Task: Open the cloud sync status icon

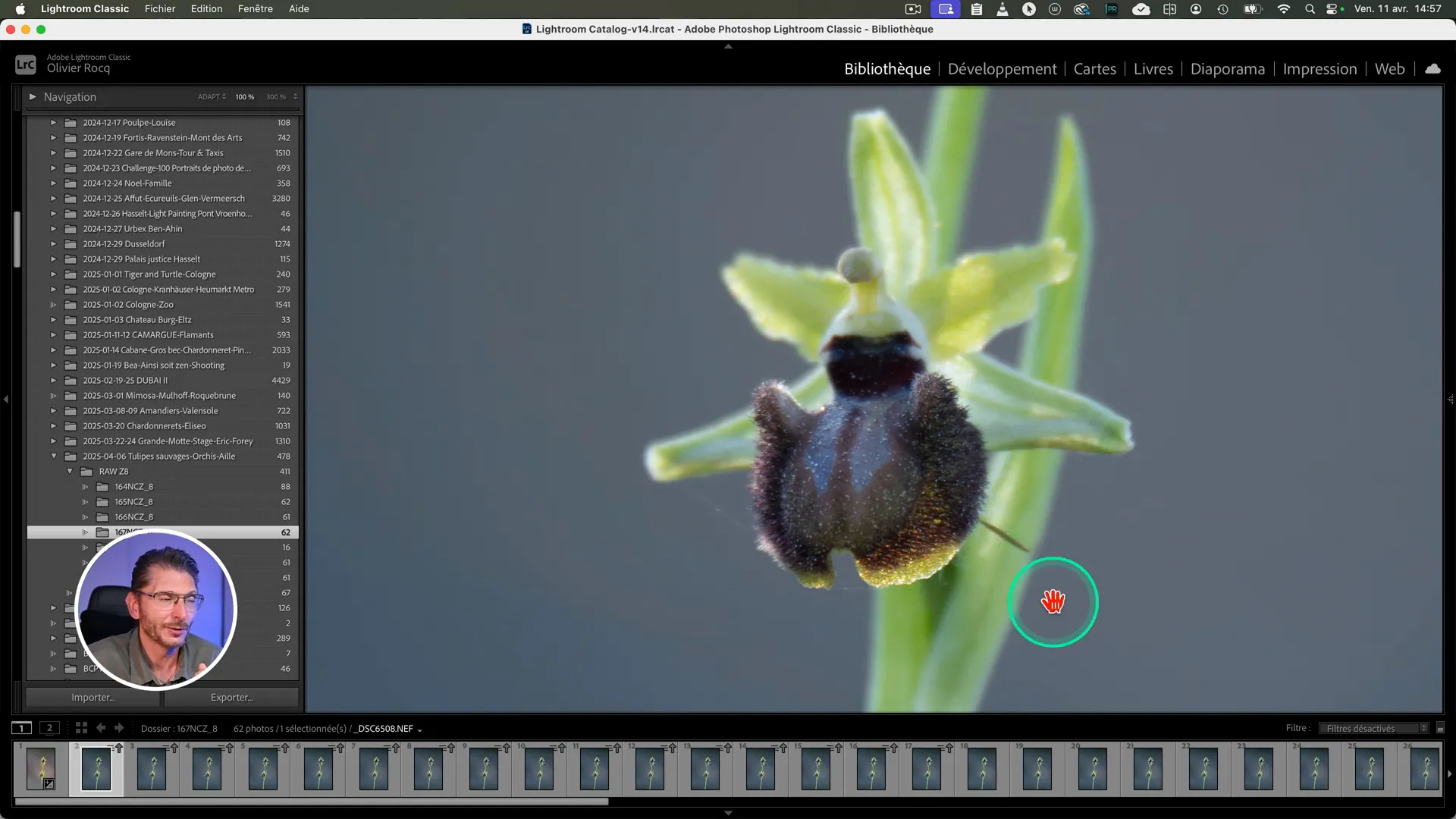Action: pyautogui.click(x=1432, y=69)
